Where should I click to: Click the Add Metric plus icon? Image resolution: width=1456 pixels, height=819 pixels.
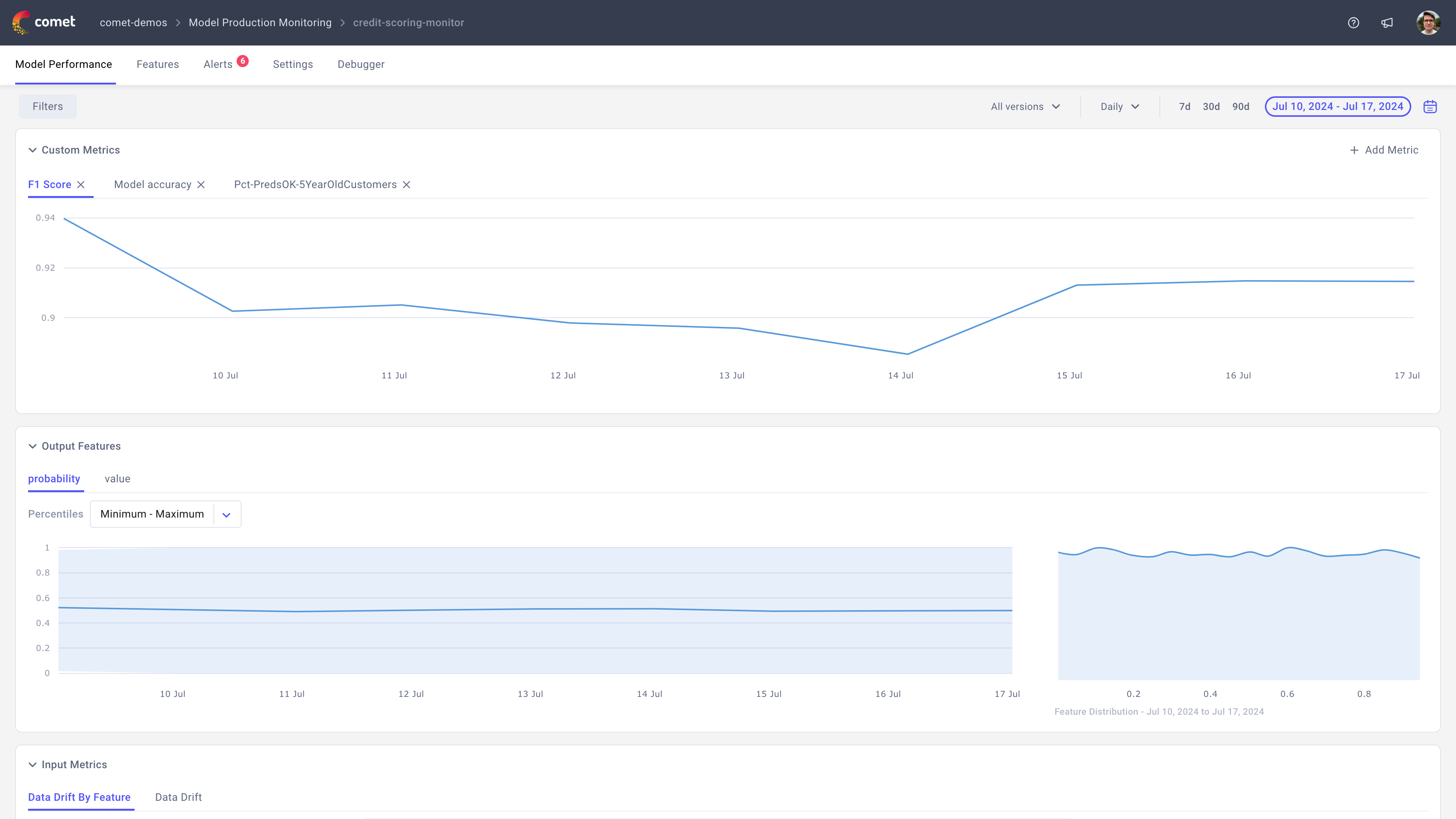pos(1354,150)
